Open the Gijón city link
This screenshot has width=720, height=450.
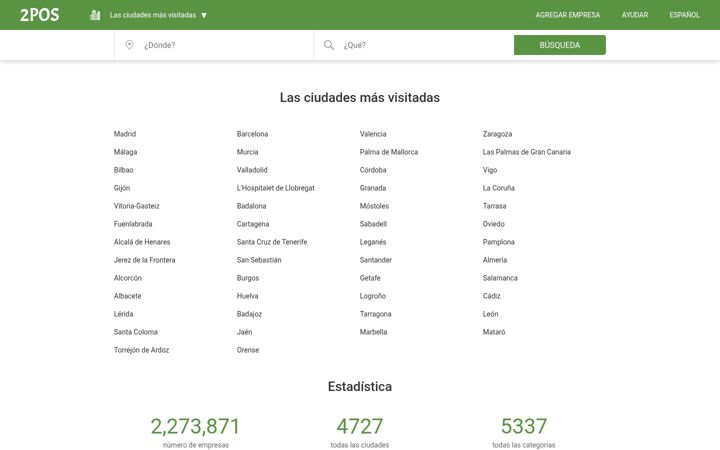122,188
